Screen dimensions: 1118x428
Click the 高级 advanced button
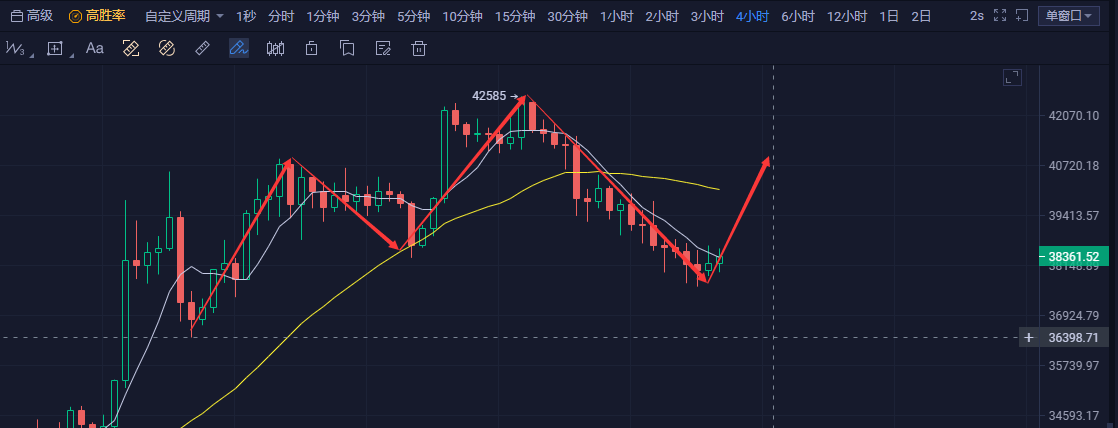(x=32, y=16)
